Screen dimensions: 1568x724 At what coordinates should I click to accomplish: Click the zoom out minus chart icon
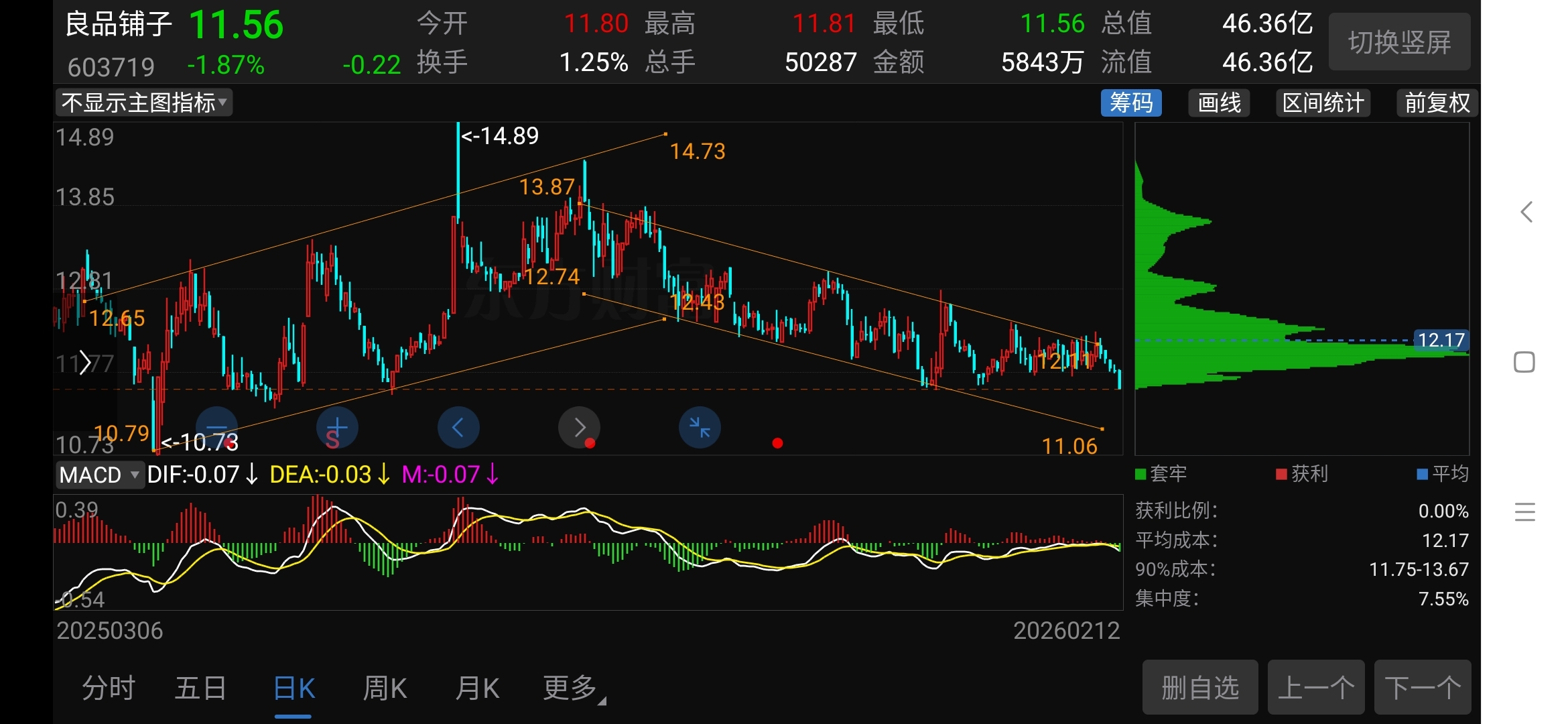tap(216, 427)
